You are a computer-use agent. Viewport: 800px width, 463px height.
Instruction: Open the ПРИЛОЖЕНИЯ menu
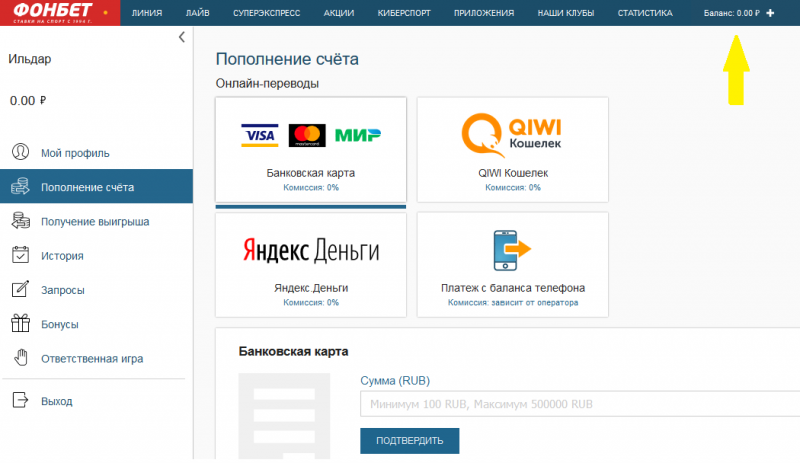(x=484, y=13)
